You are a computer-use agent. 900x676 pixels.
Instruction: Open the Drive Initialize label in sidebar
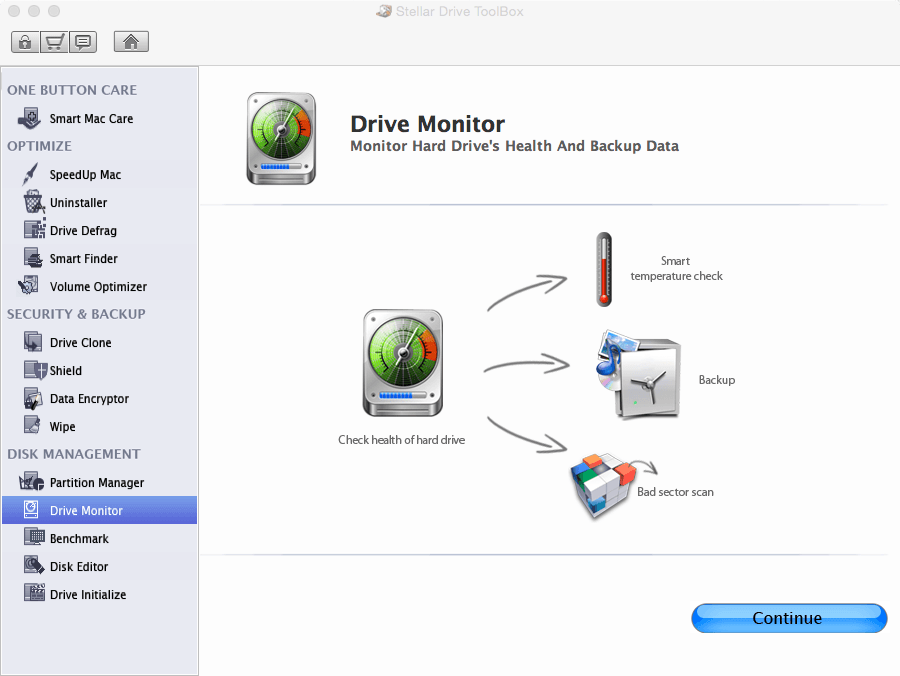coord(88,595)
